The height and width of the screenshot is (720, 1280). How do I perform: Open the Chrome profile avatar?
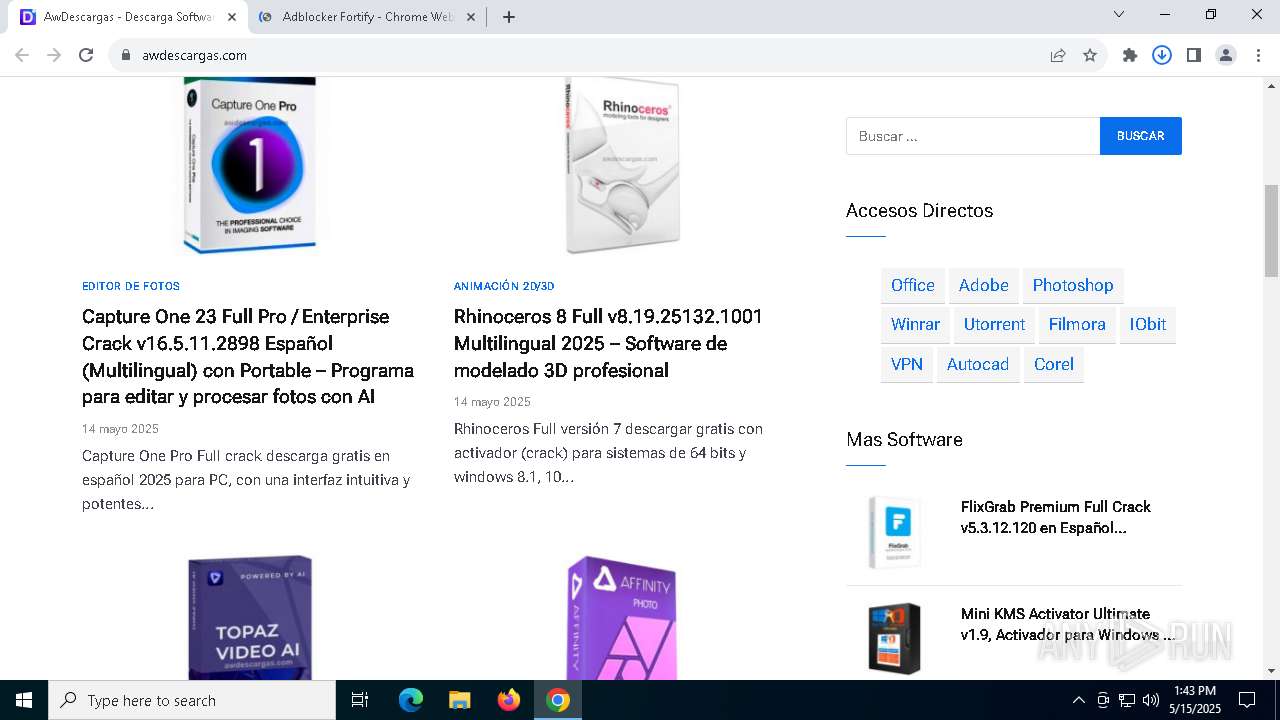pyautogui.click(x=1226, y=55)
